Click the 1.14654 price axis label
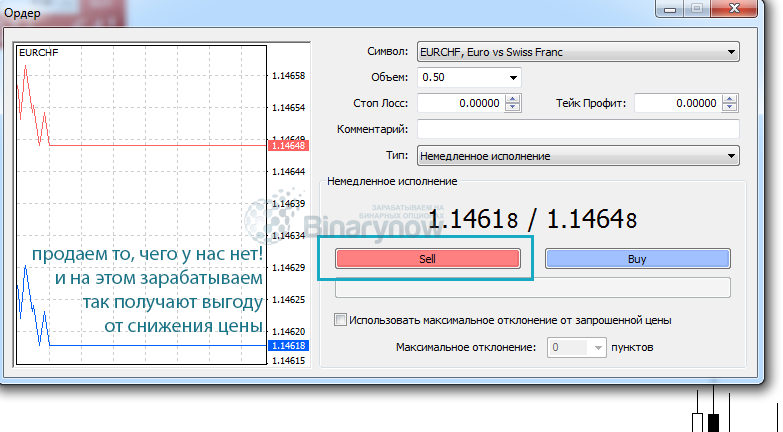783x432 pixels. tap(289, 108)
